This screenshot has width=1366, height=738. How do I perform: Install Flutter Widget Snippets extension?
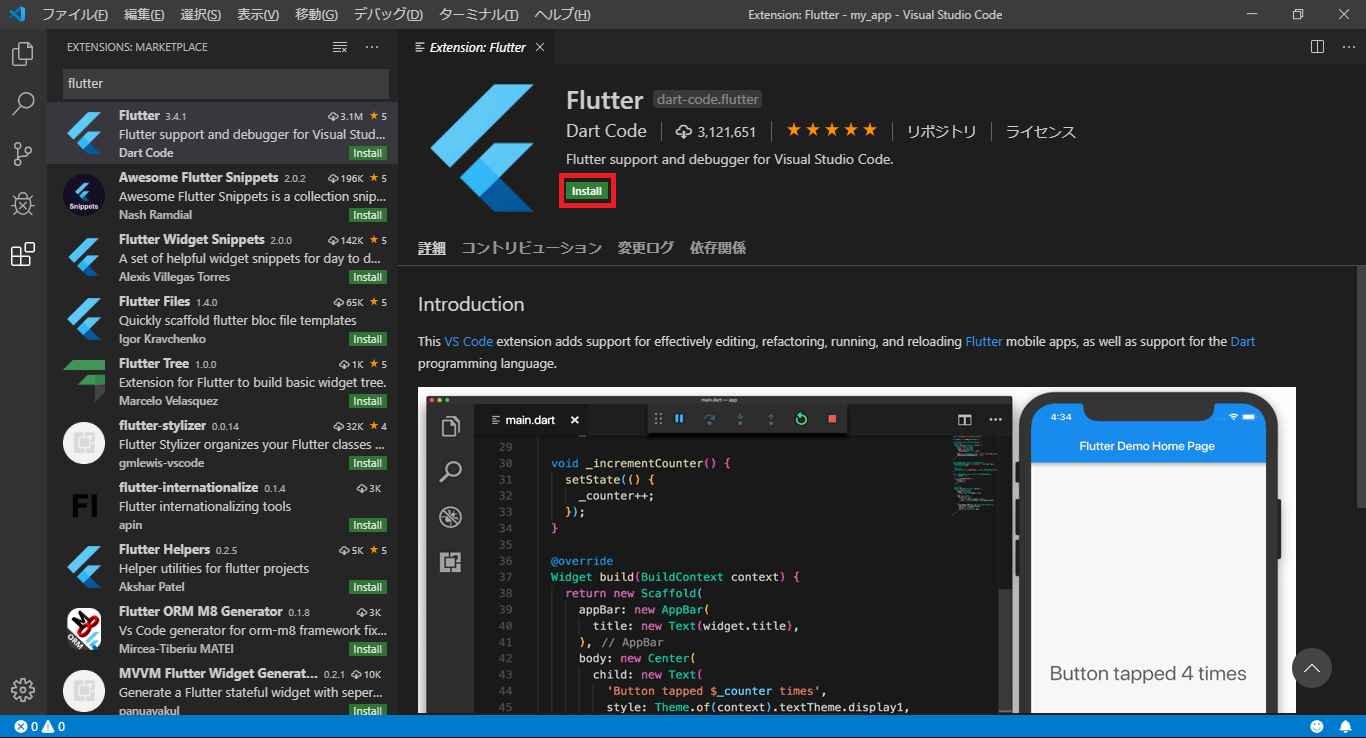tap(368, 277)
